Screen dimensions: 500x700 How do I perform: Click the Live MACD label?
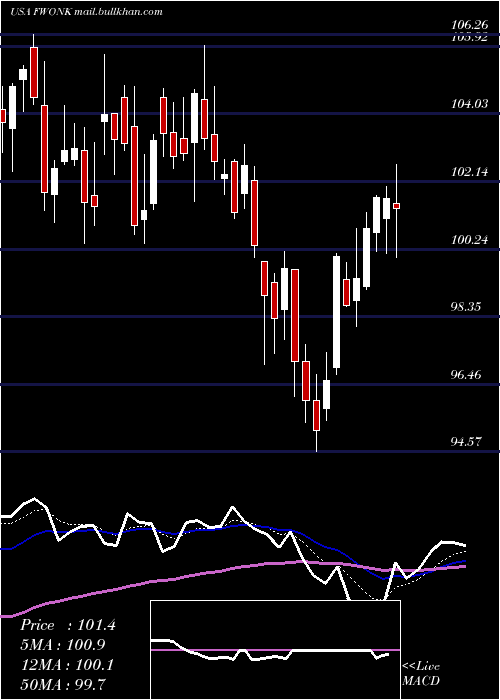click(421, 673)
